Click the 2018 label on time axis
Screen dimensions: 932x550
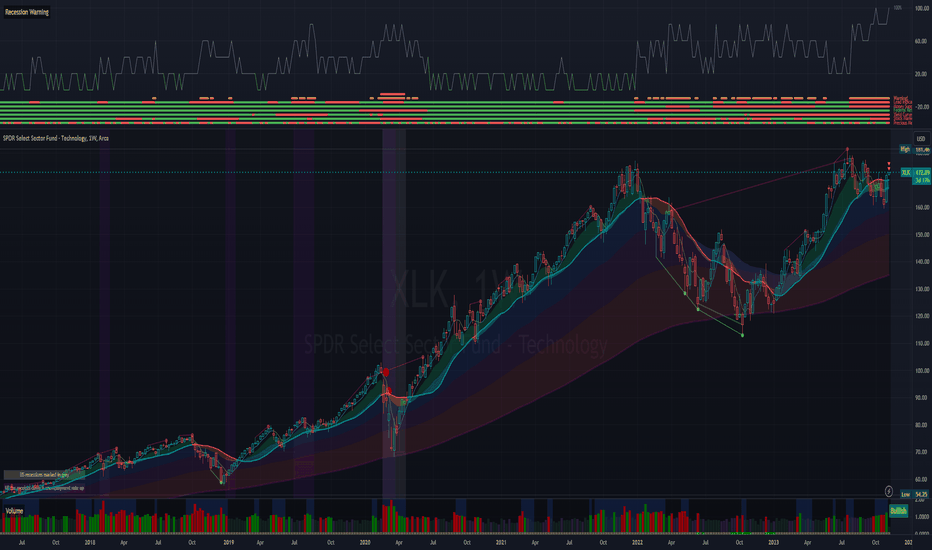90,542
